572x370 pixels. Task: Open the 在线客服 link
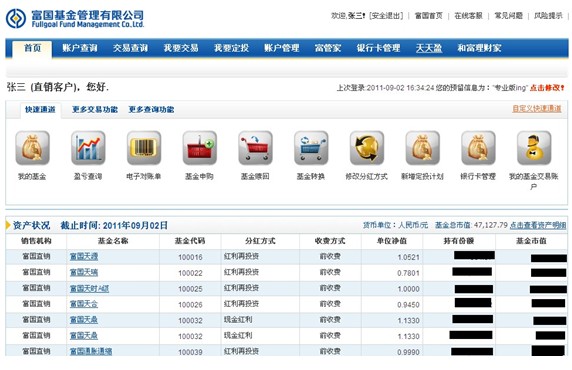click(x=468, y=16)
